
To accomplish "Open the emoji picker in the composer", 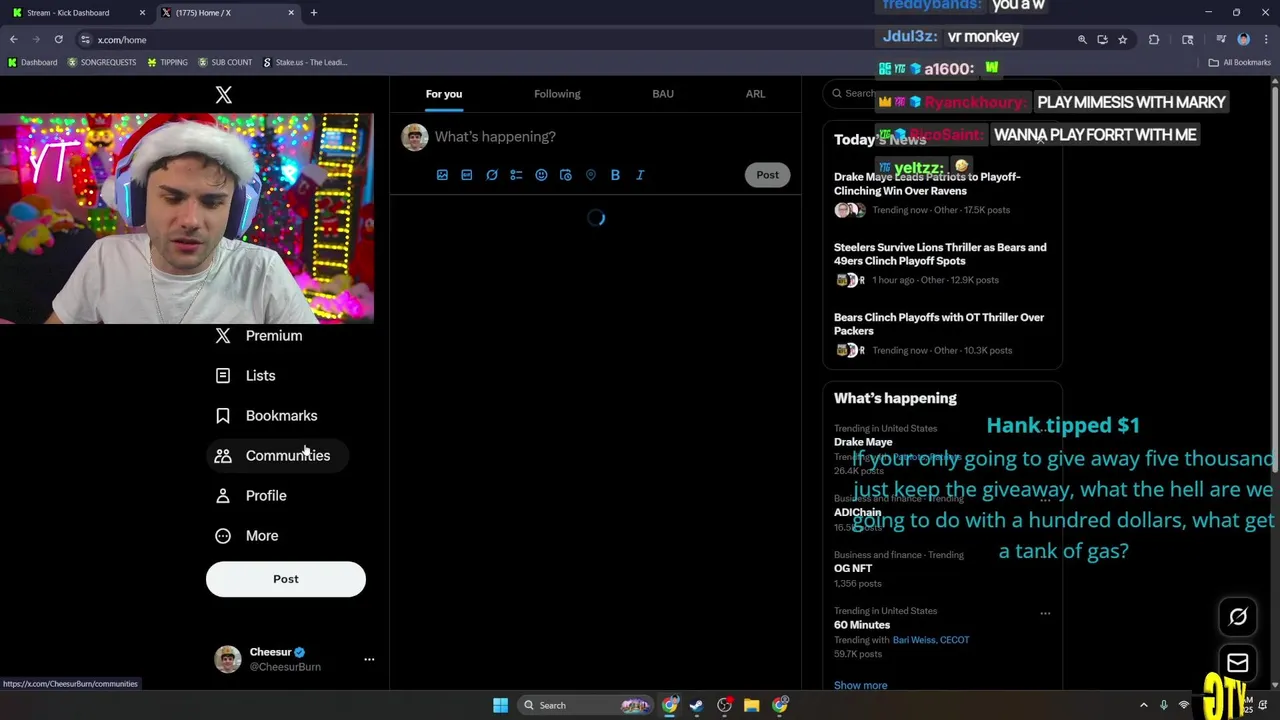I will pos(541,175).
